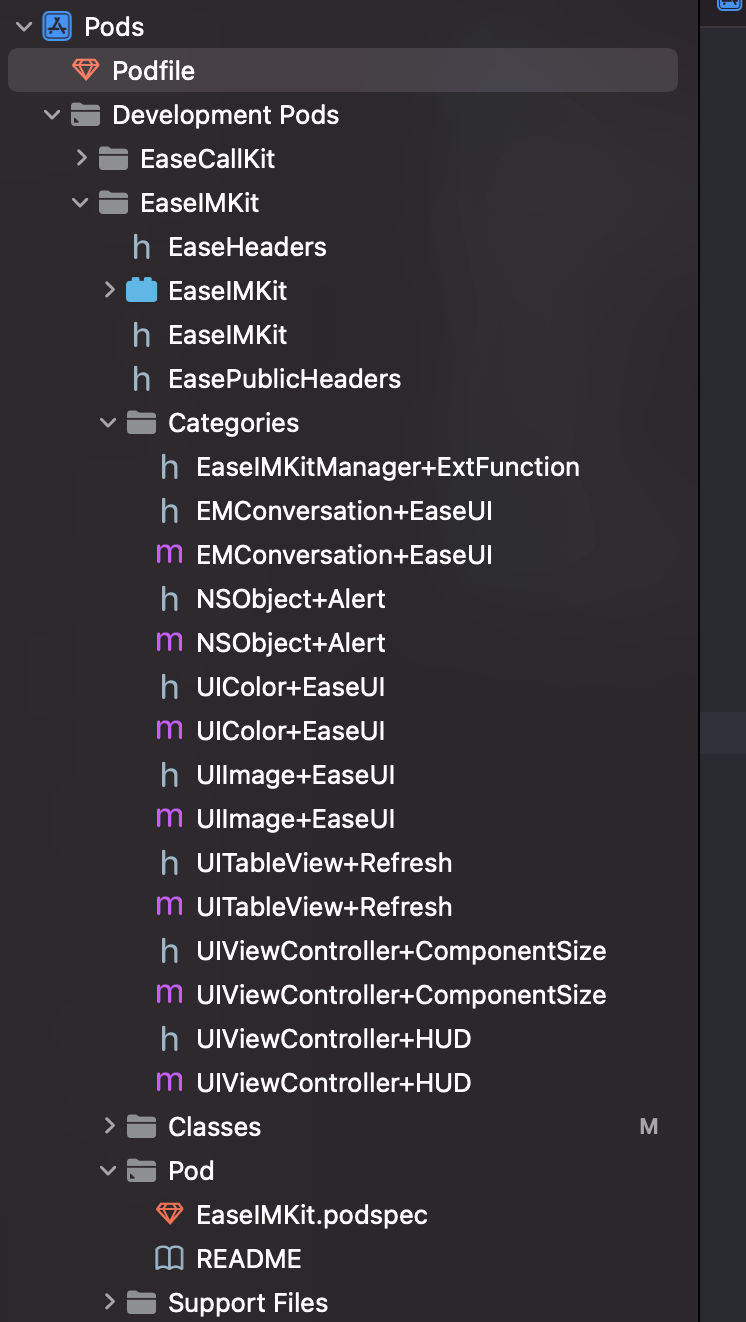Select UITableView+Refresh header file
Viewport: 746px width, 1322px height.
pyautogui.click(x=324, y=863)
